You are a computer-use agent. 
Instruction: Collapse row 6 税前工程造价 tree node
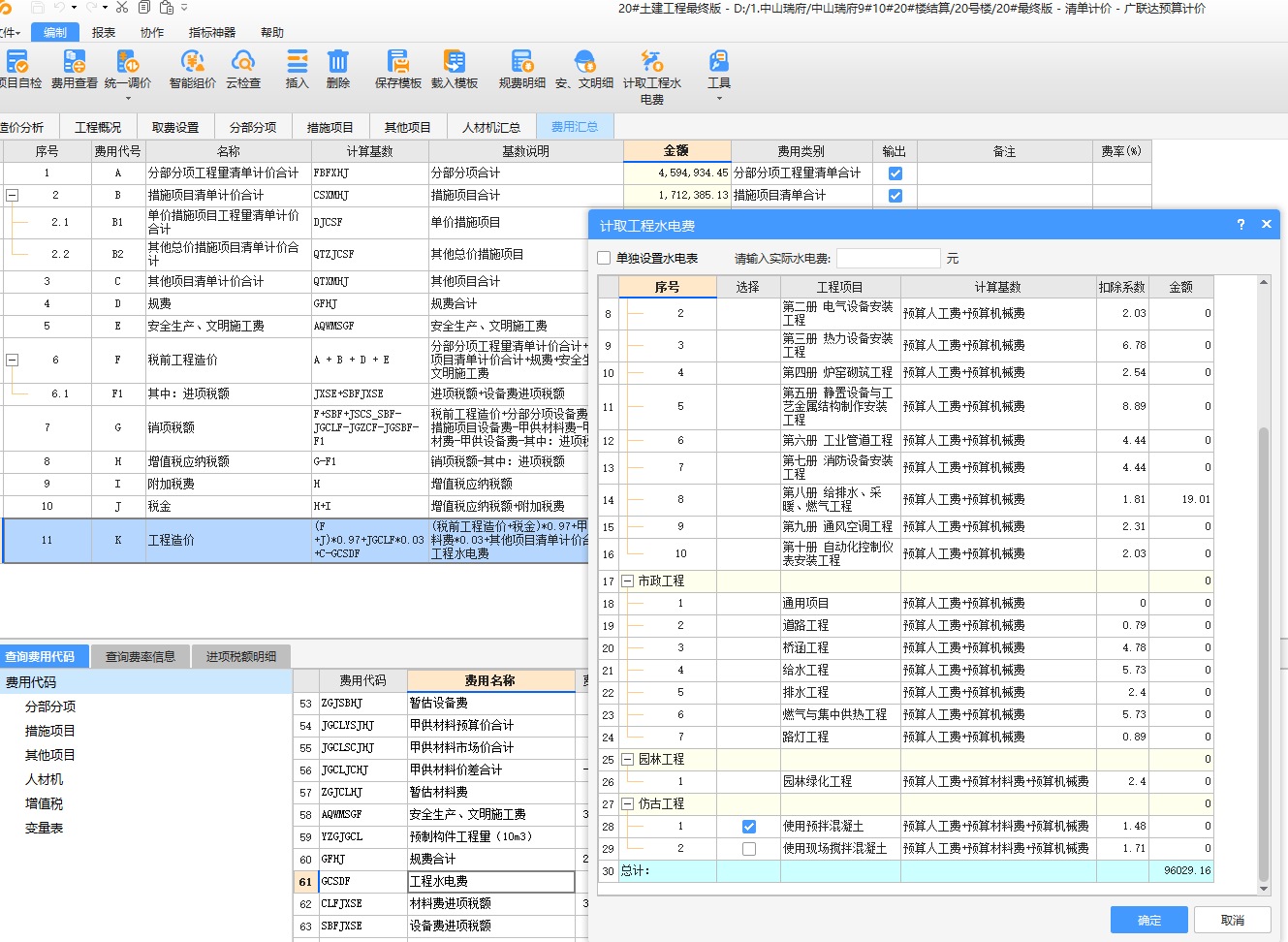pyautogui.click(x=13, y=360)
